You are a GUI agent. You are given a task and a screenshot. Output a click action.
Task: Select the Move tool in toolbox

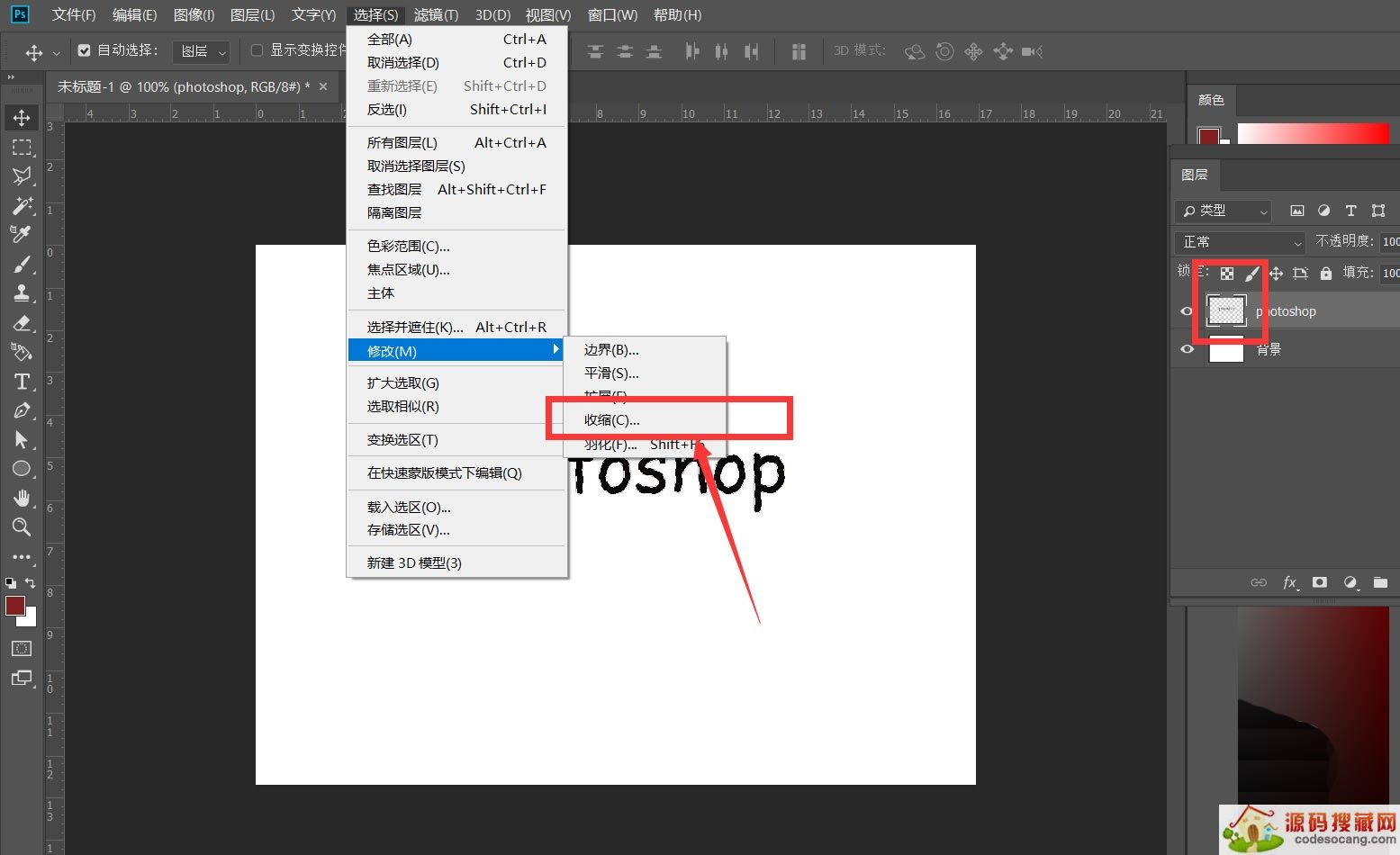[x=22, y=118]
